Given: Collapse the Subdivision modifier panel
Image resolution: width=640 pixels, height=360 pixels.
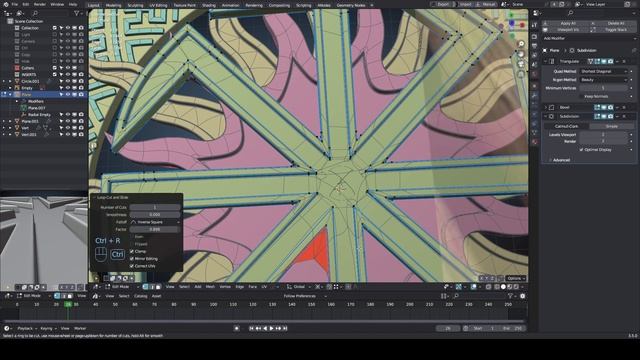Looking at the screenshot, I should pos(546,116).
